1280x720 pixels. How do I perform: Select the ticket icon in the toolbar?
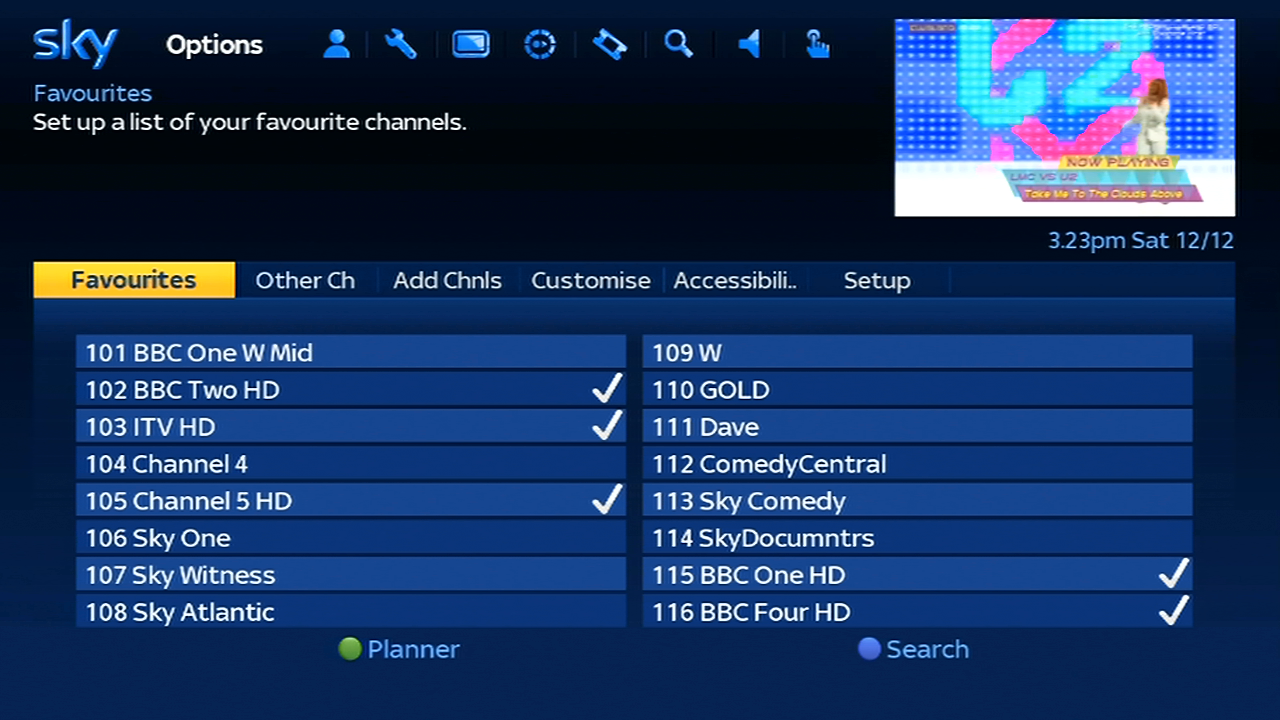coord(609,44)
